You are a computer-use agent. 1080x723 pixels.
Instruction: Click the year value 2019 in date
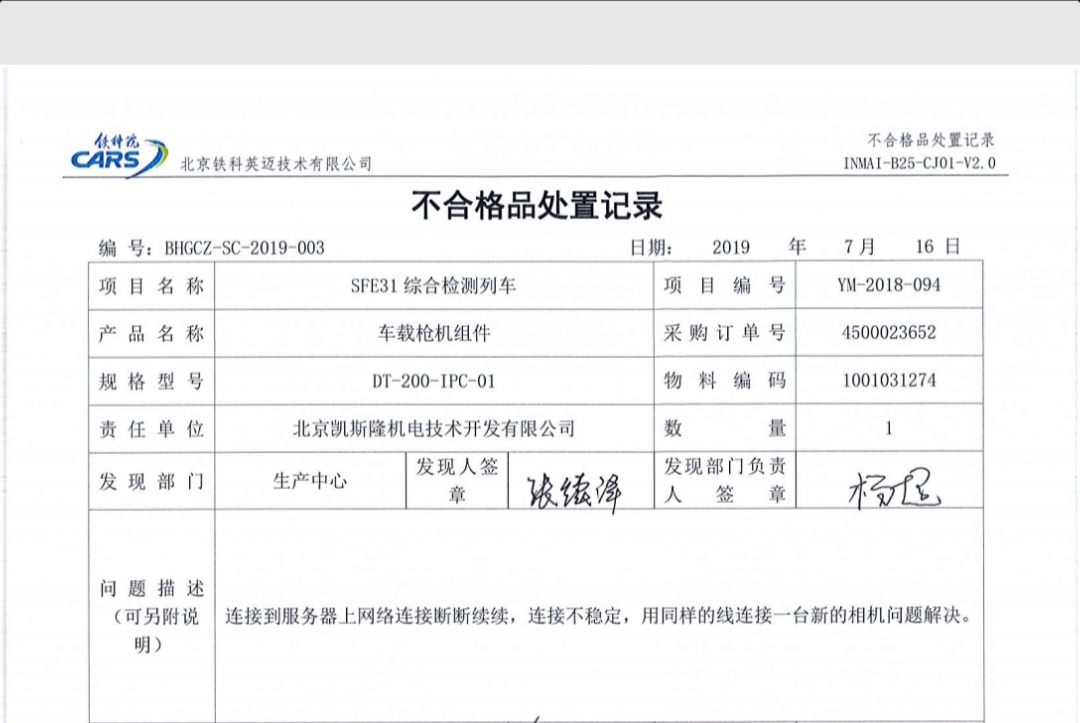coord(731,247)
